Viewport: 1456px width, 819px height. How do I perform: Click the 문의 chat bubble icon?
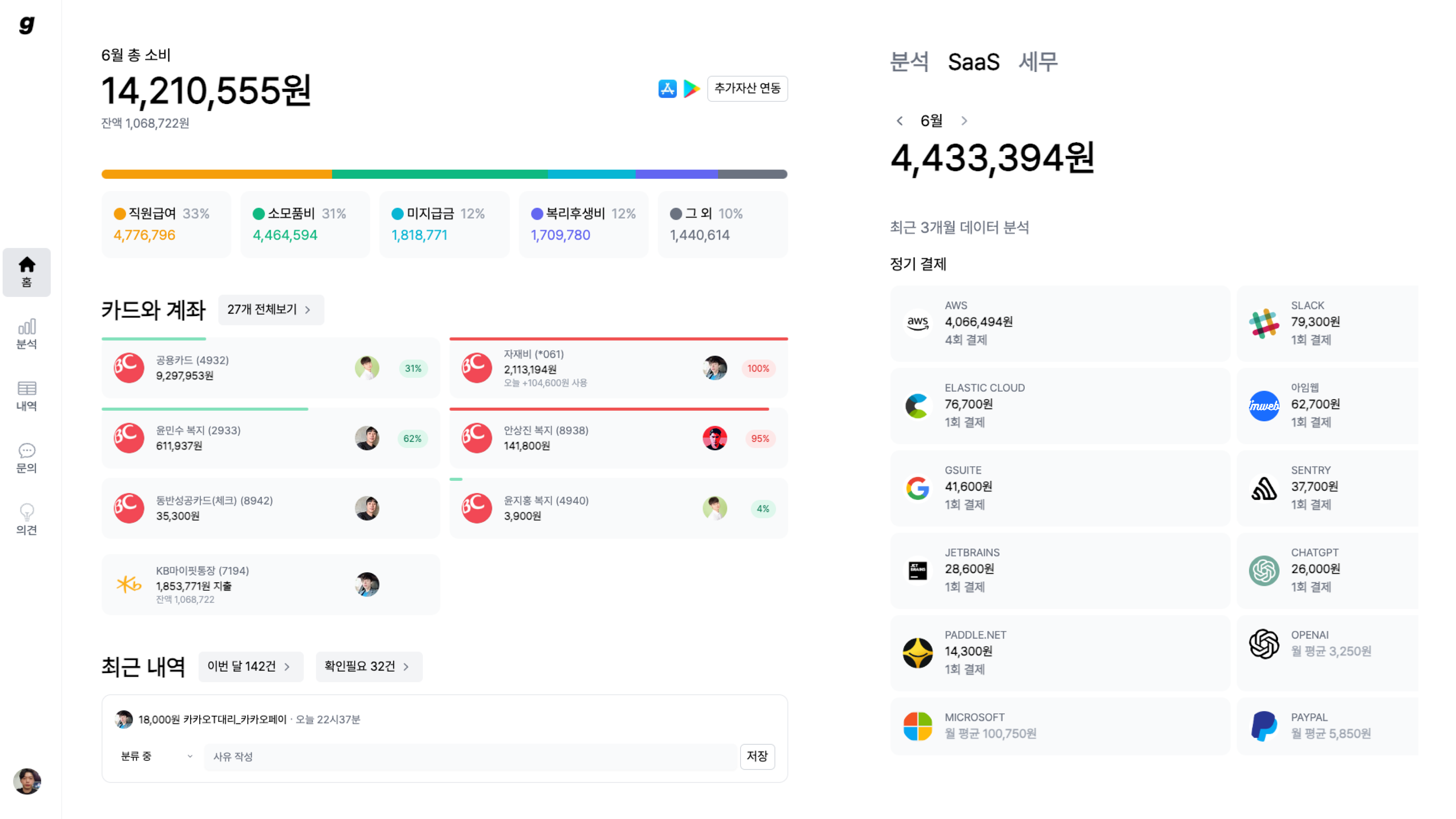[26, 451]
